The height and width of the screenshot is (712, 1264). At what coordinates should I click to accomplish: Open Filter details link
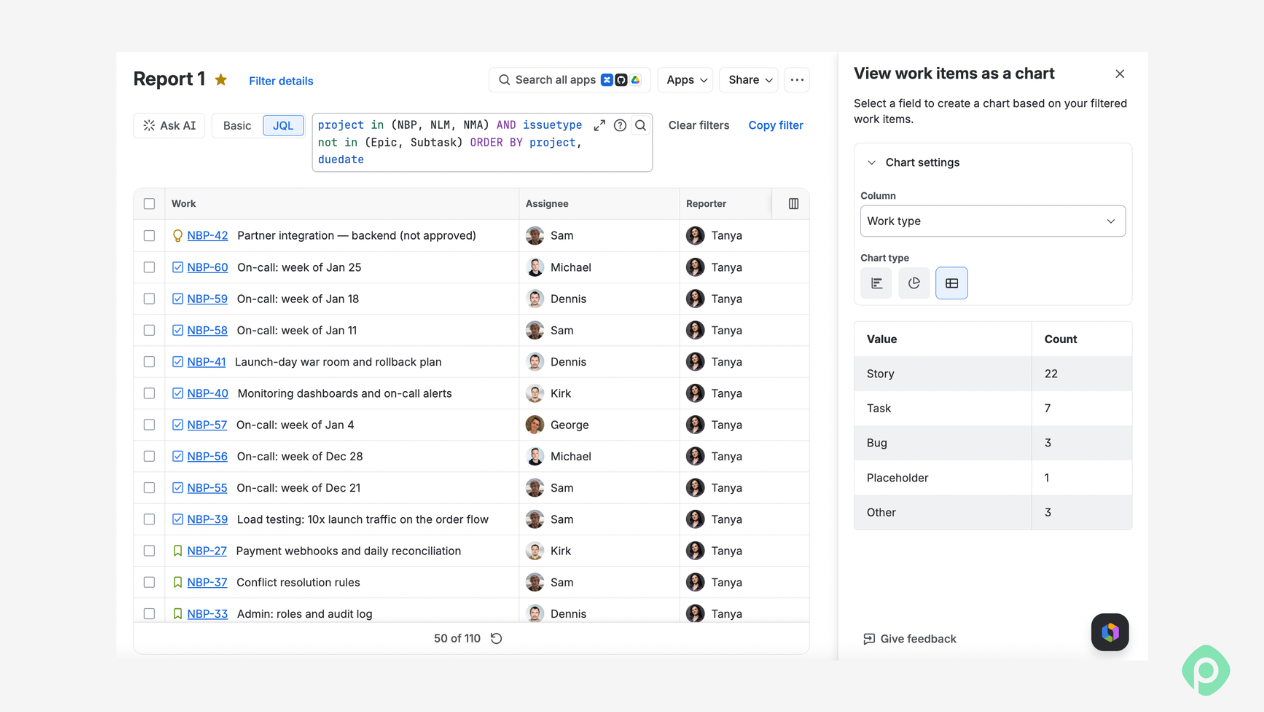[281, 81]
